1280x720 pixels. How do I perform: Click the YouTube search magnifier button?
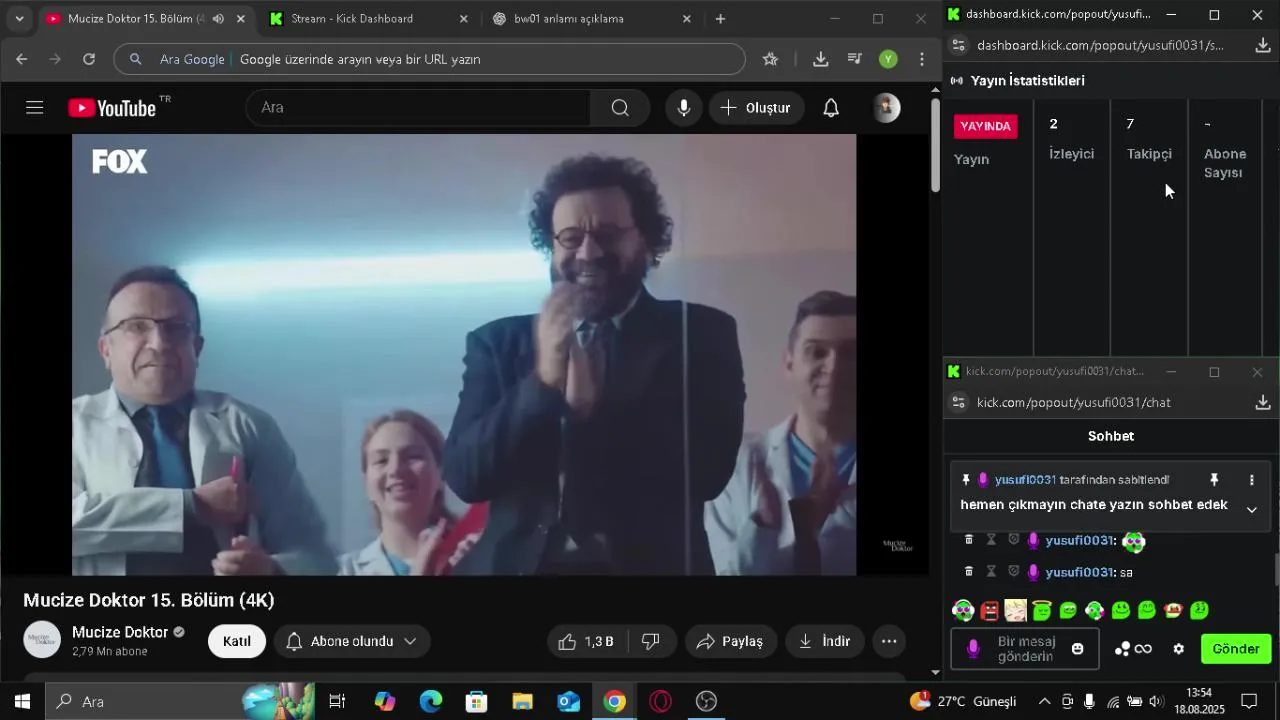[620, 108]
